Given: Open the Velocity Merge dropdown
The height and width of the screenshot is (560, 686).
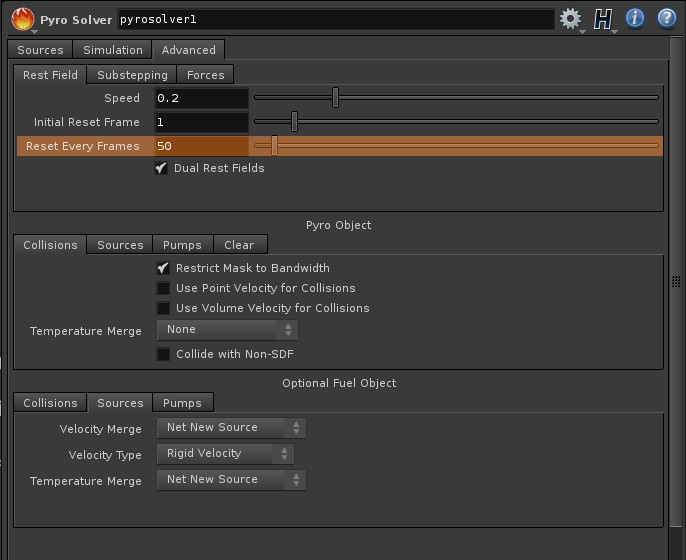Looking at the screenshot, I should tap(231, 428).
